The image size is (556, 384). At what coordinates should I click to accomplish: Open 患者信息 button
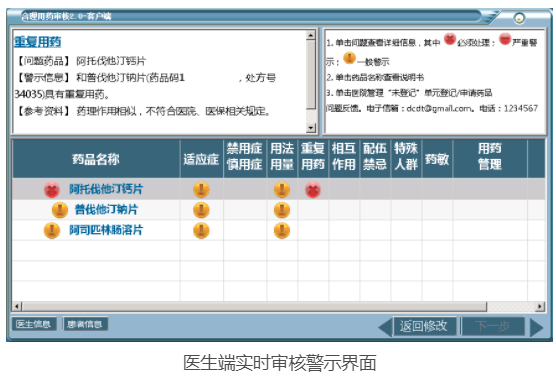point(85,324)
